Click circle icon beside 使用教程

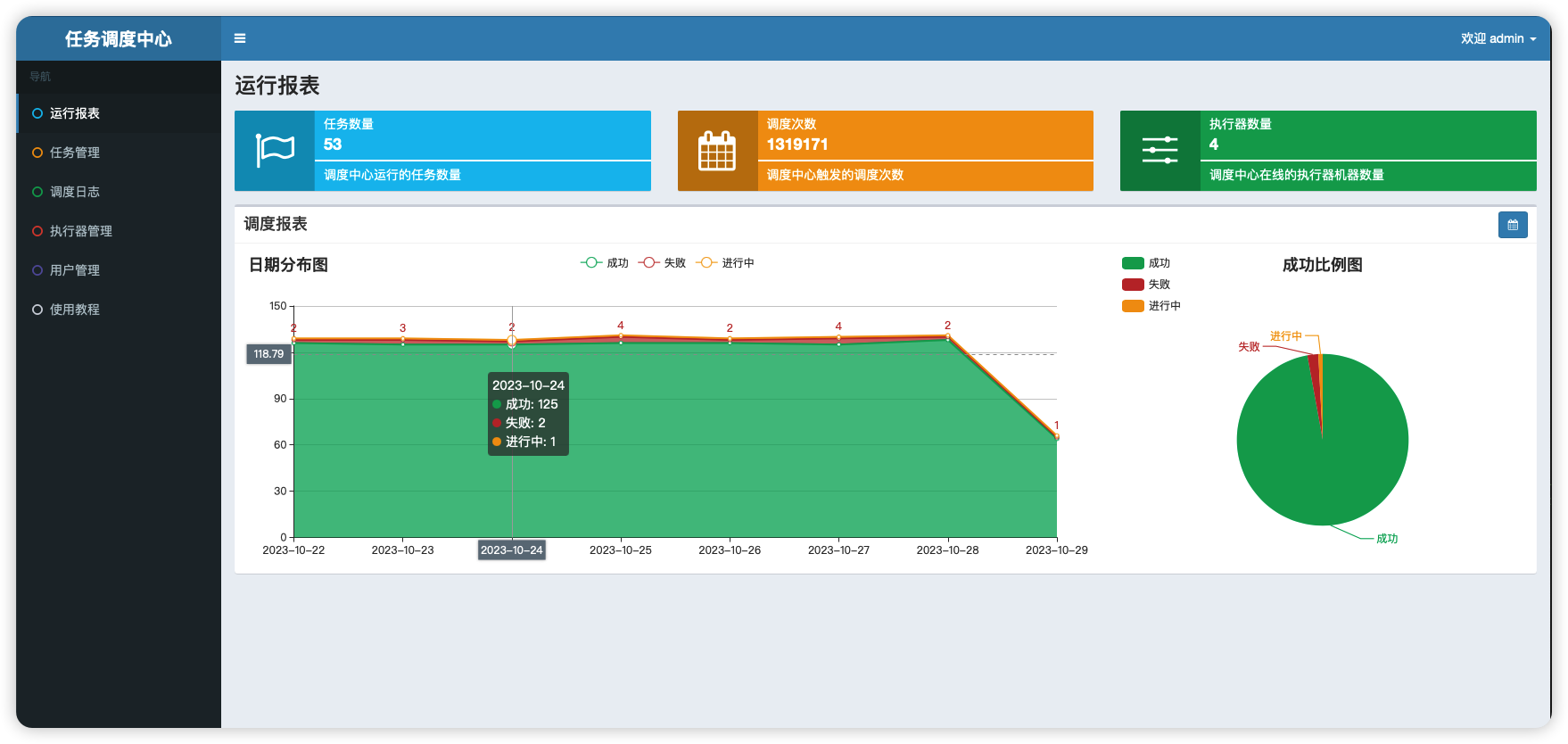coord(37,310)
